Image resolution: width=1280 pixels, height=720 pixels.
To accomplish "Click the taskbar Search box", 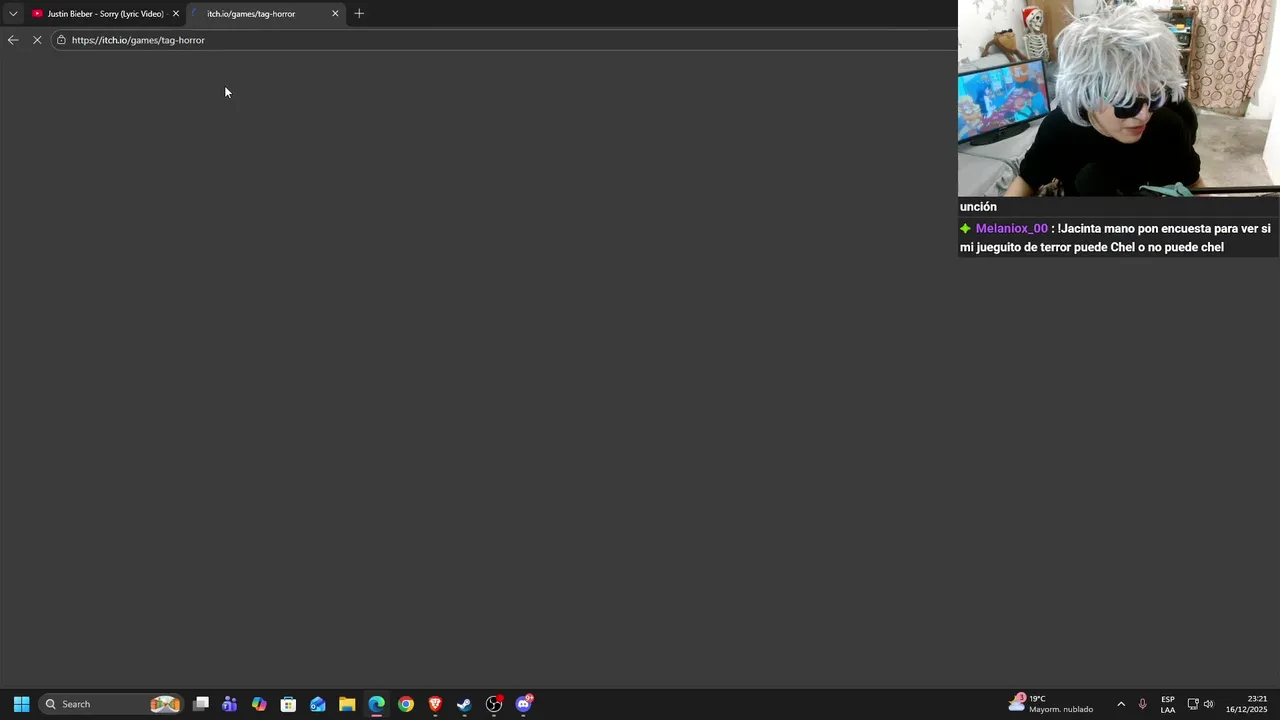I will [x=111, y=704].
